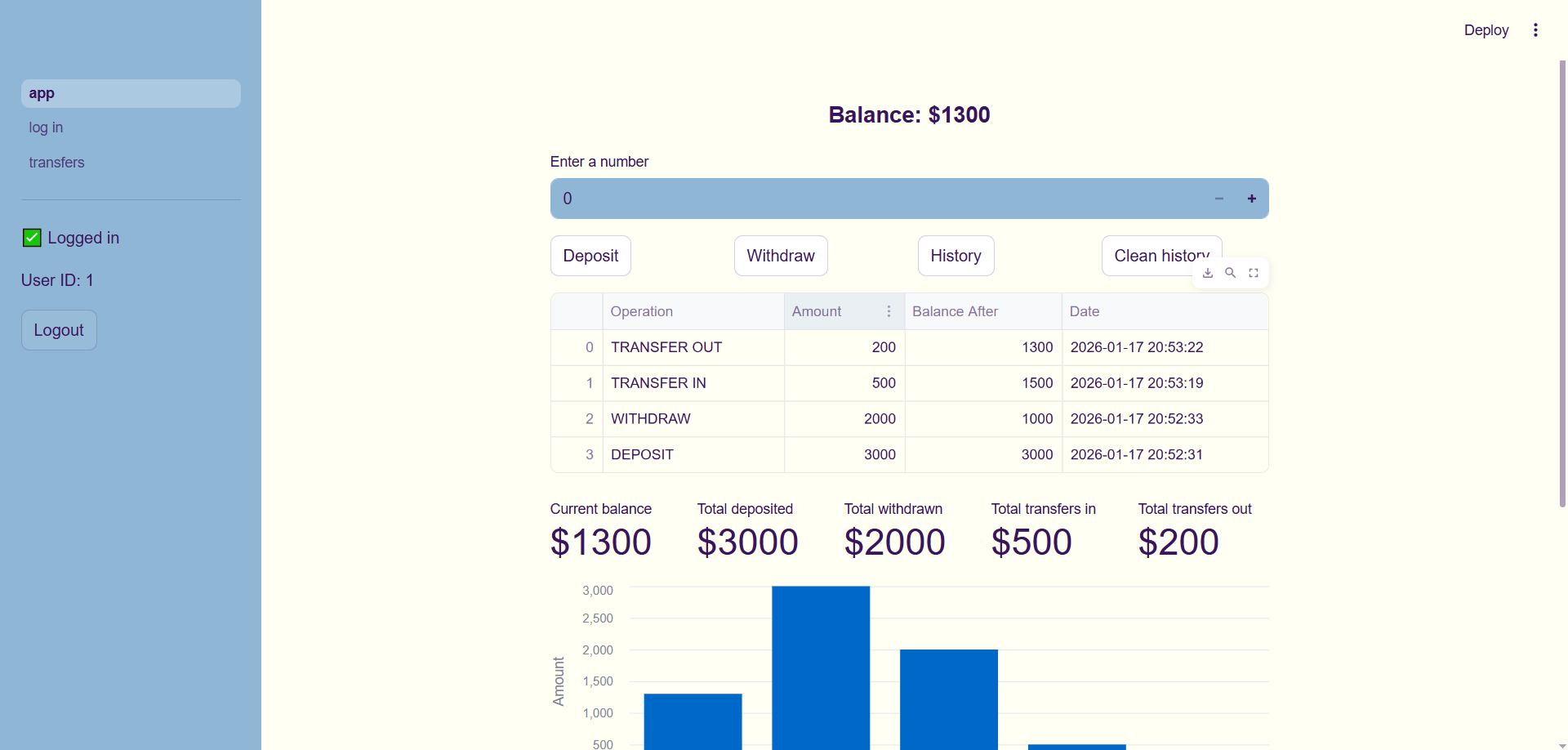Click the minus decrement stepper
This screenshot has height=750, width=1568.
(x=1218, y=199)
